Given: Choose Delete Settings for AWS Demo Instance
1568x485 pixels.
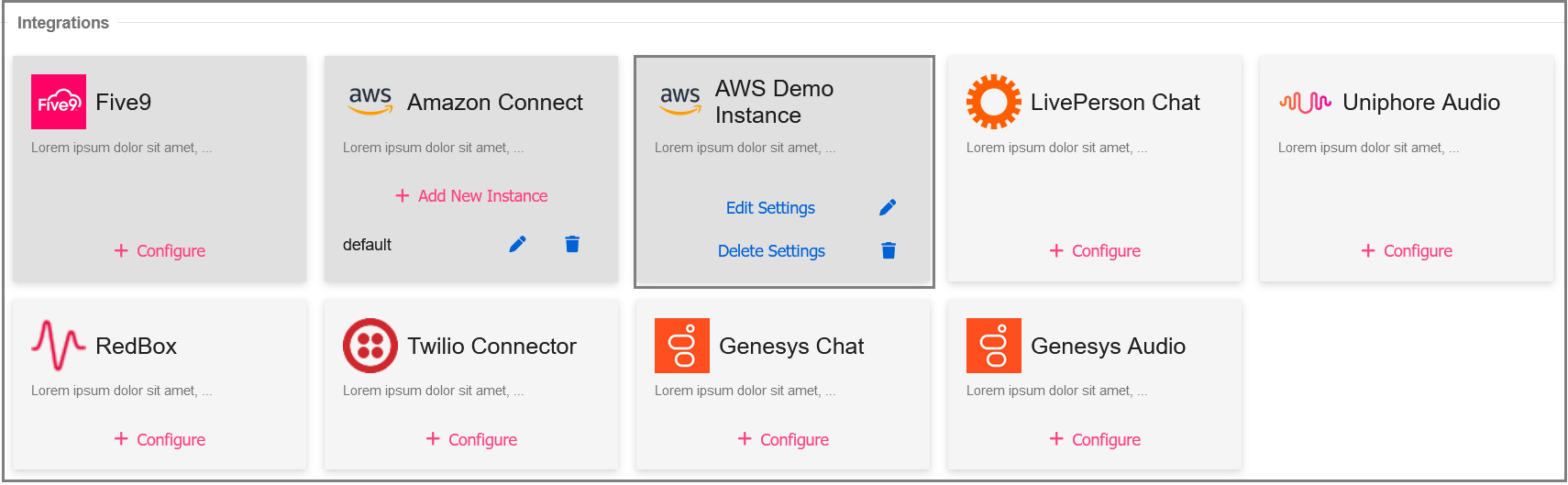Looking at the screenshot, I should [x=771, y=251].
